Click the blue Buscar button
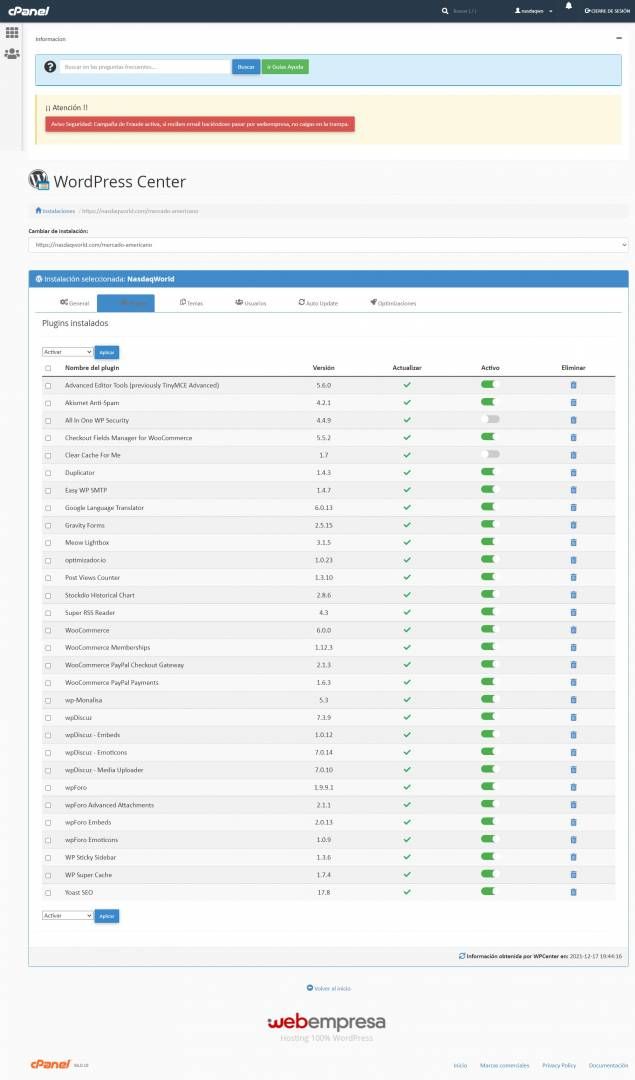 246,67
